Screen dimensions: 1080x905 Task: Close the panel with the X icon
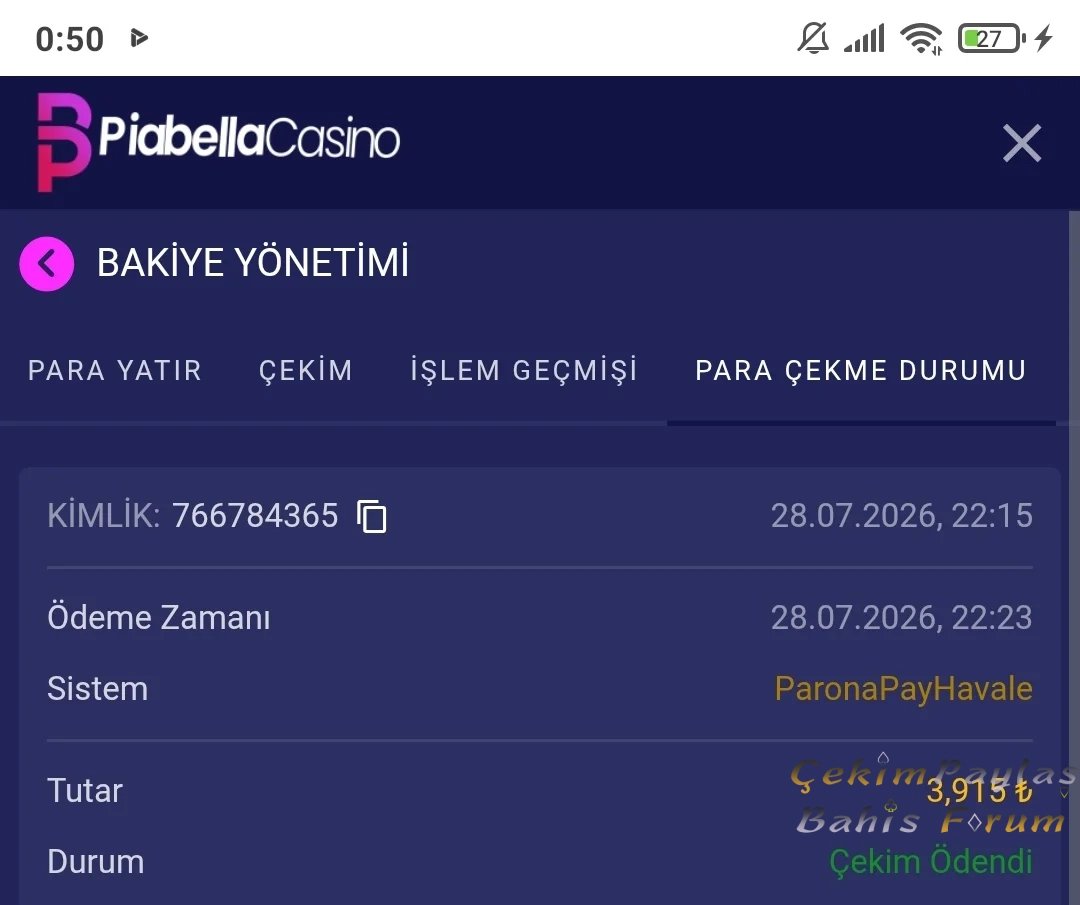tap(1021, 143)
